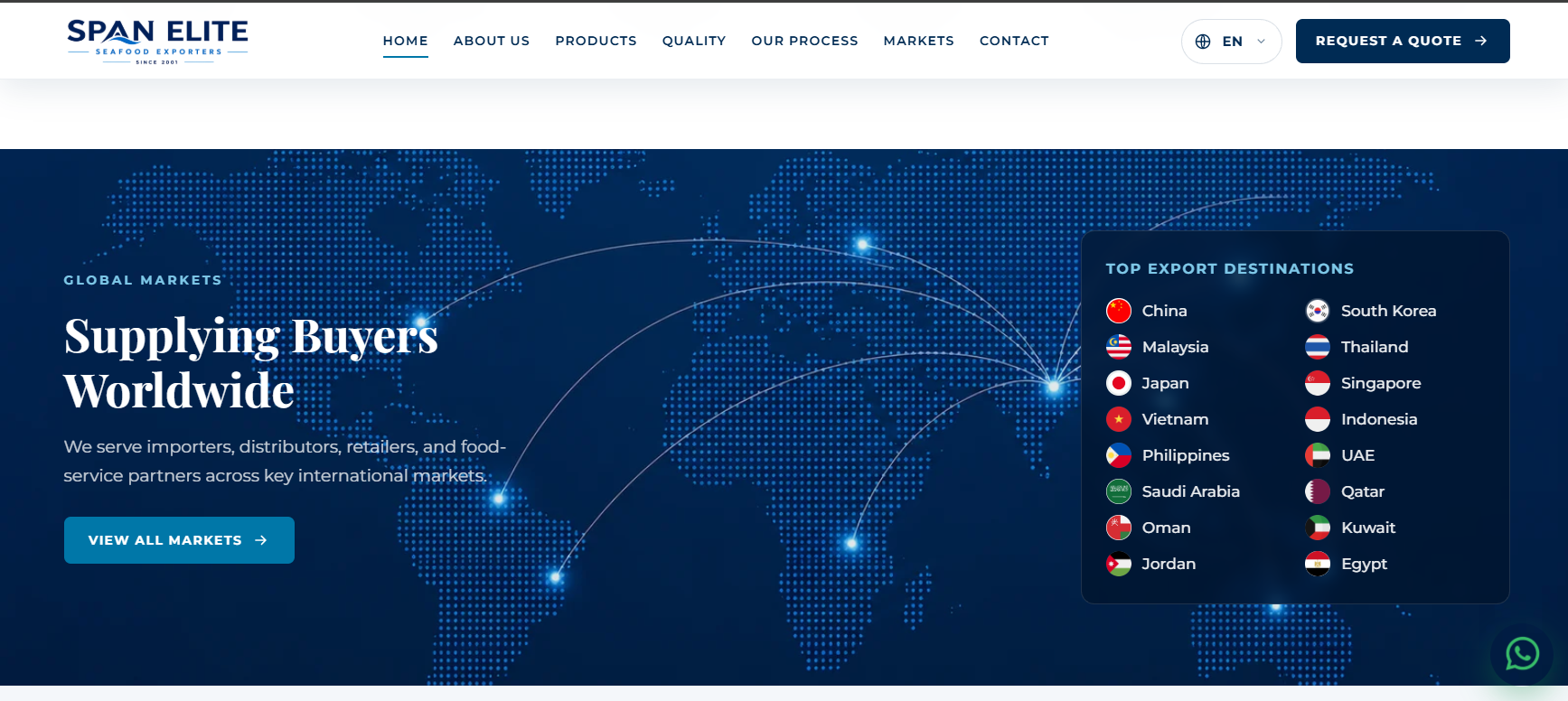
Task: Open the Contact page
Action: tap(1014, 41)
